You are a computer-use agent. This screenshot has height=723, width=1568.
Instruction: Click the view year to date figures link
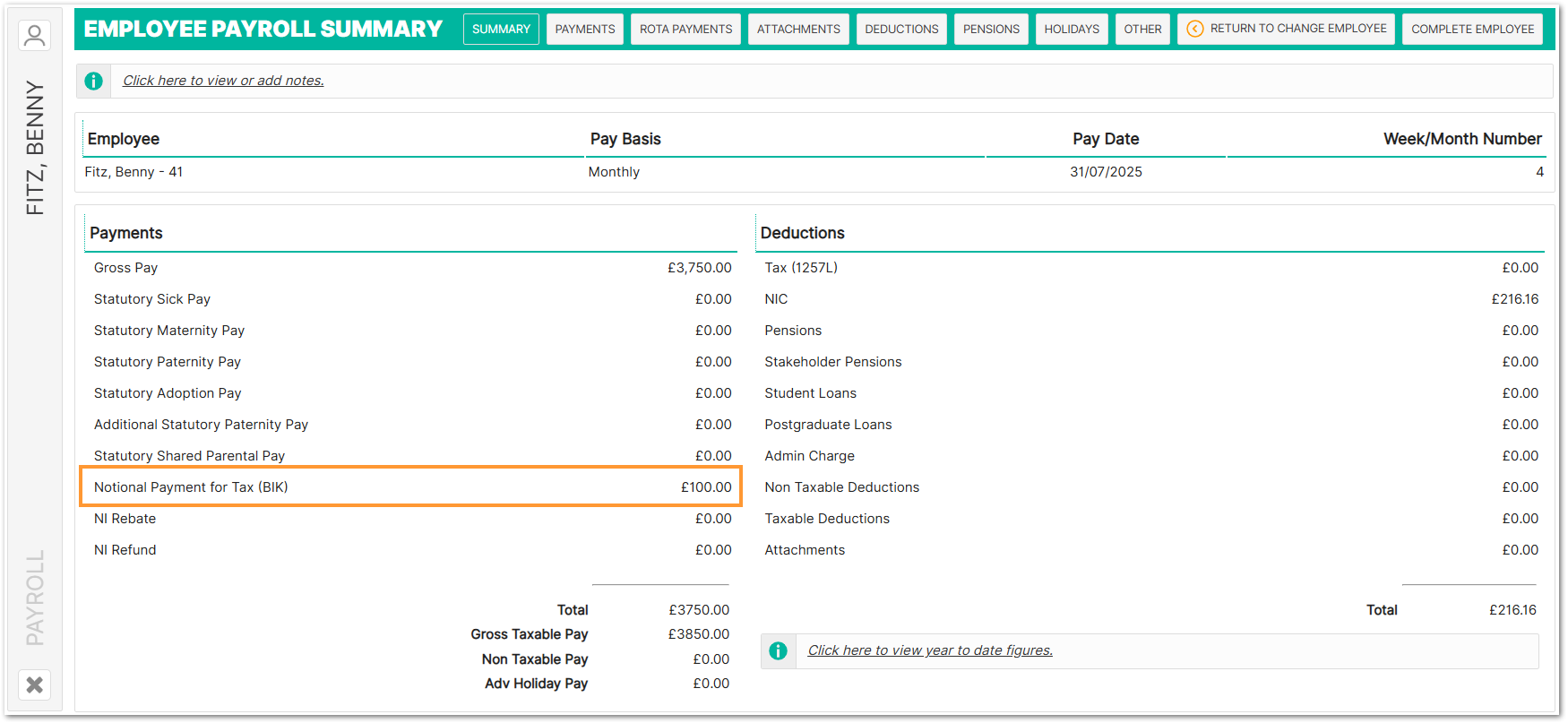pos(929,650)
